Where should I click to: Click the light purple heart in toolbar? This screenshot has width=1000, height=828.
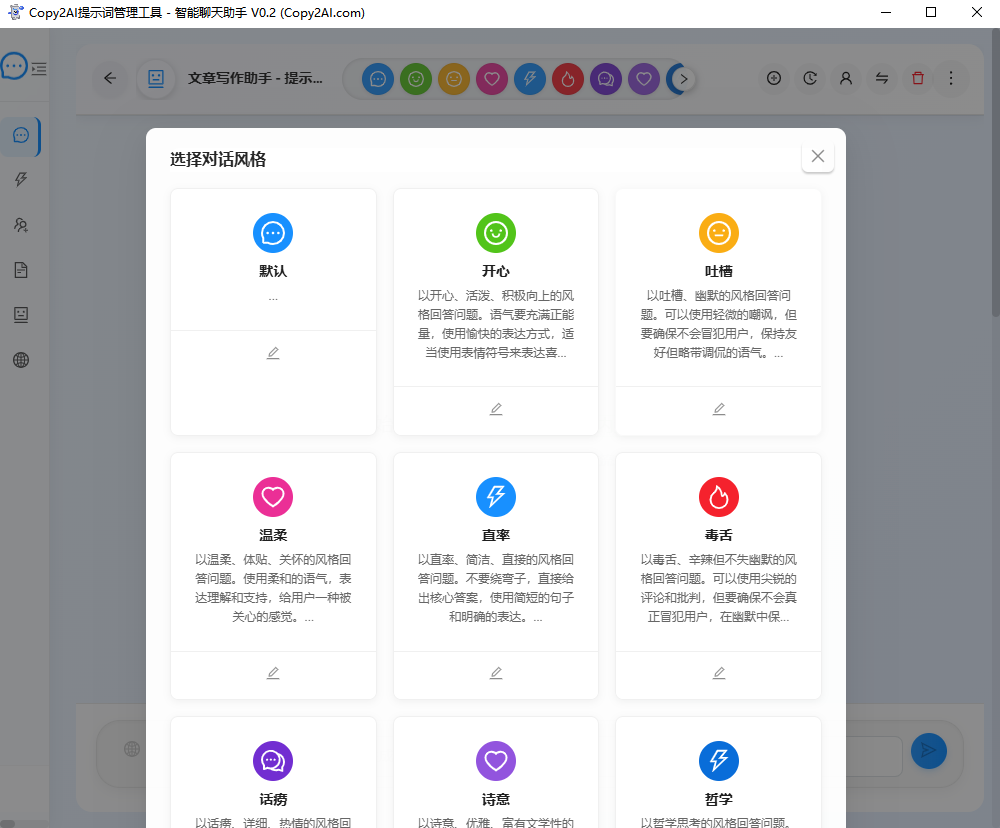(644, 79)
